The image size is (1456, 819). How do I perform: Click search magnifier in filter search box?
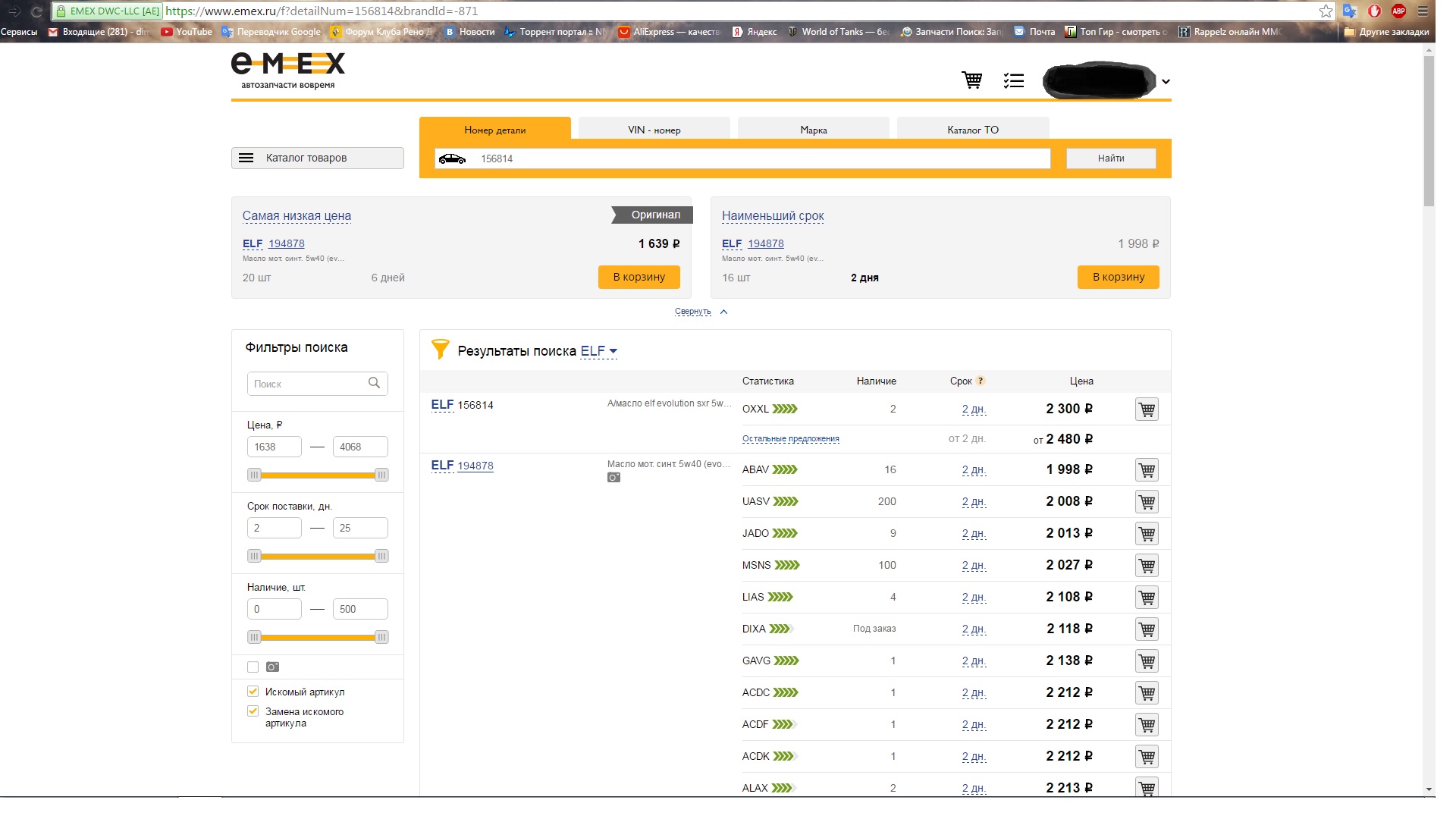pos(374,383)
